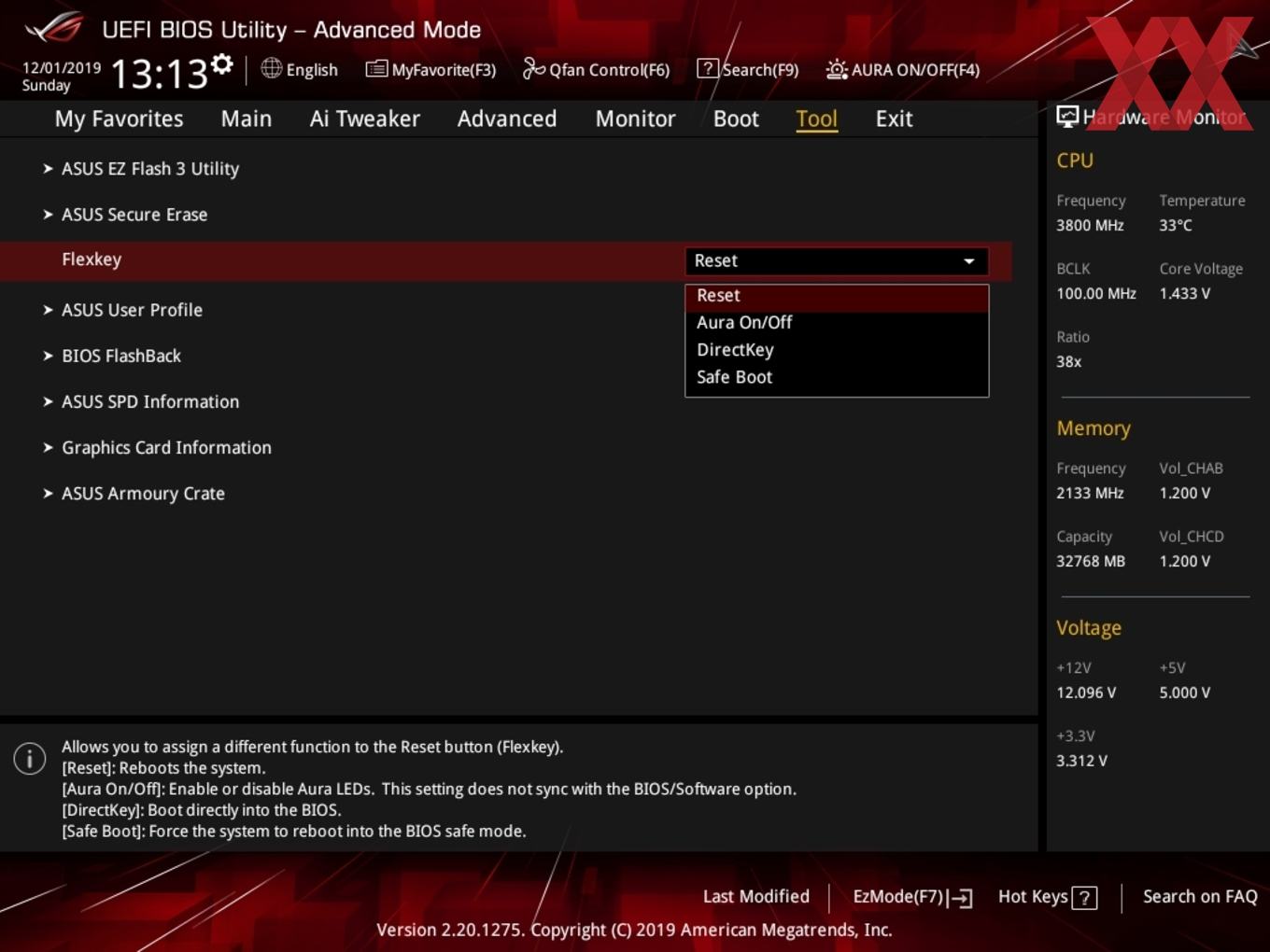Switch to the Main tab

pyautogui.click(x=247, y=119)
